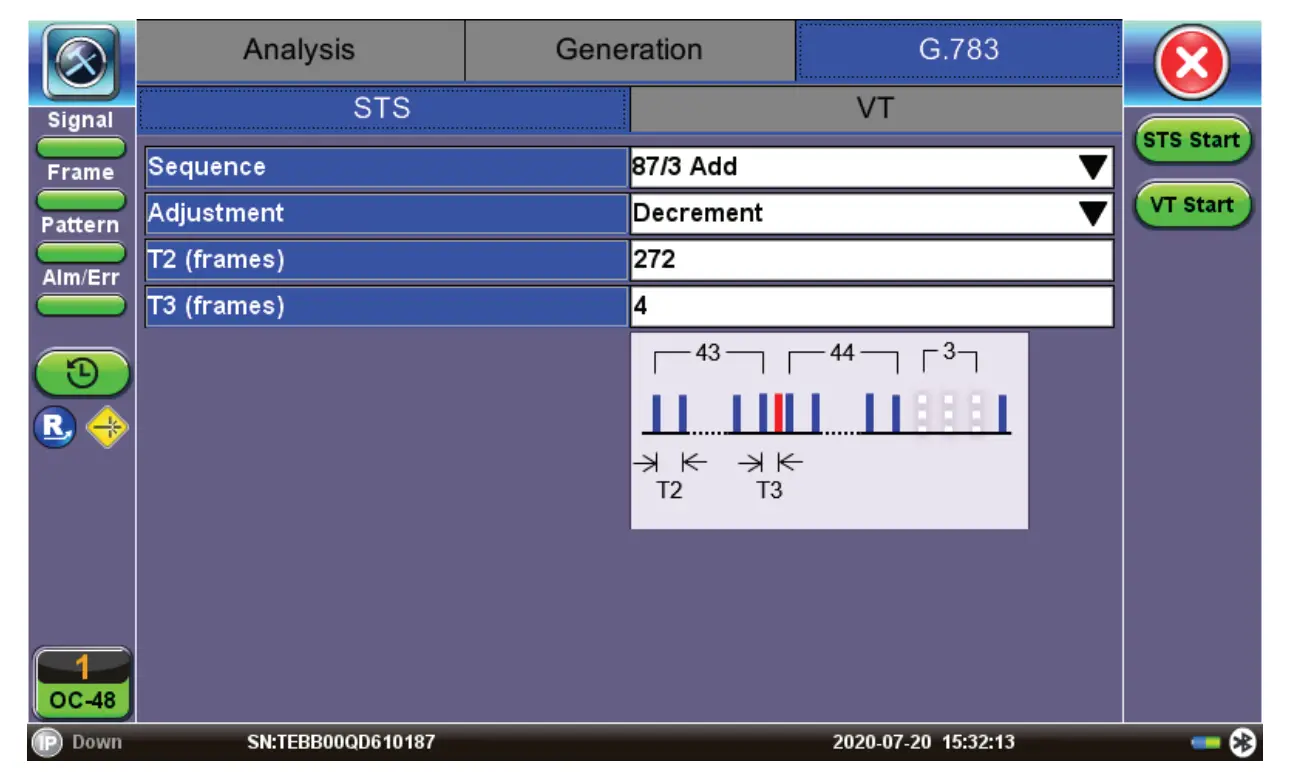
Task: Click the Adjustment row label
Action: click(386, 213)
